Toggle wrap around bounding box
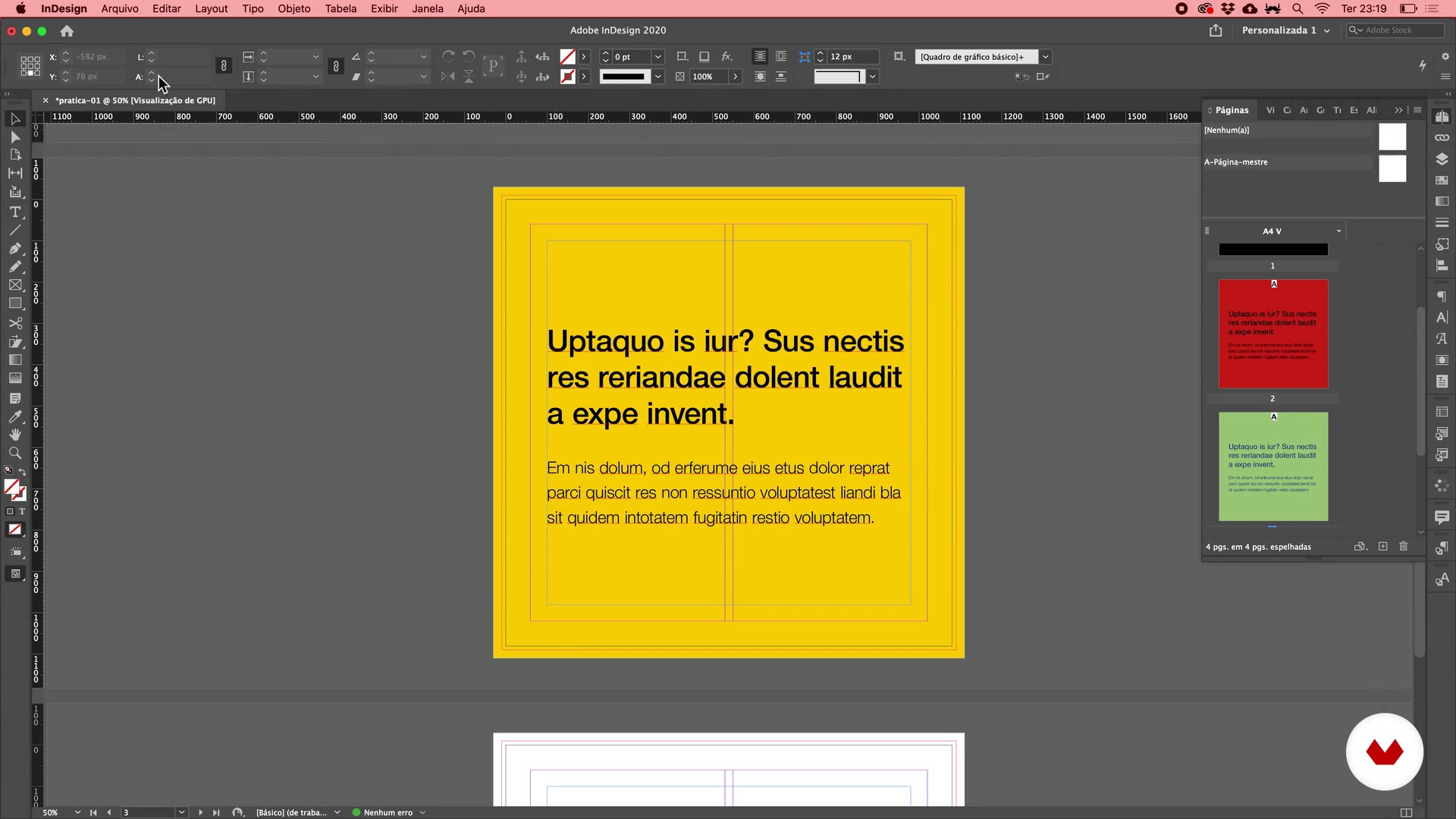1456x819 pixels. point(780,57)
